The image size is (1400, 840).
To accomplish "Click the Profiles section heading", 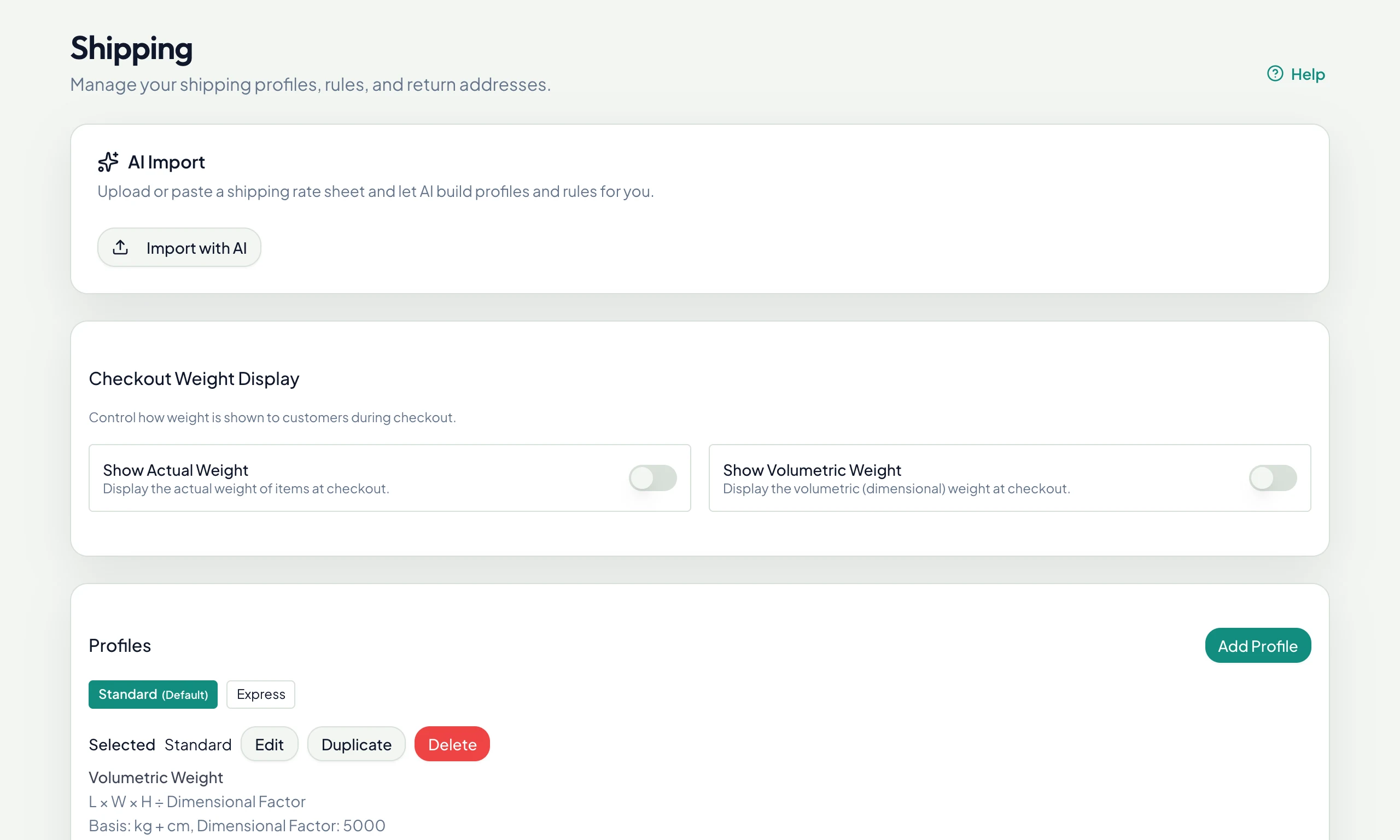I will pos(120,645).
